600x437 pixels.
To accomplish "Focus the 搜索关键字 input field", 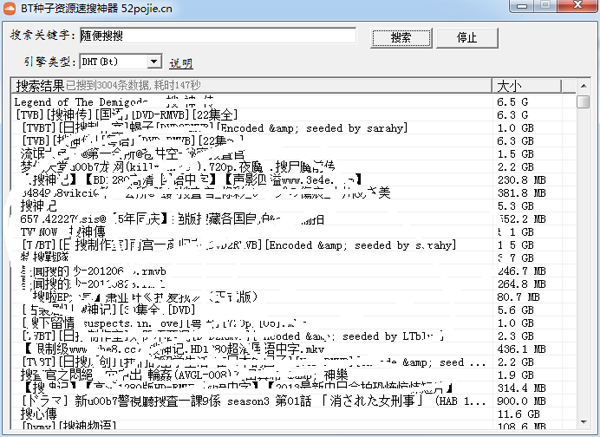I will [218, 36].
